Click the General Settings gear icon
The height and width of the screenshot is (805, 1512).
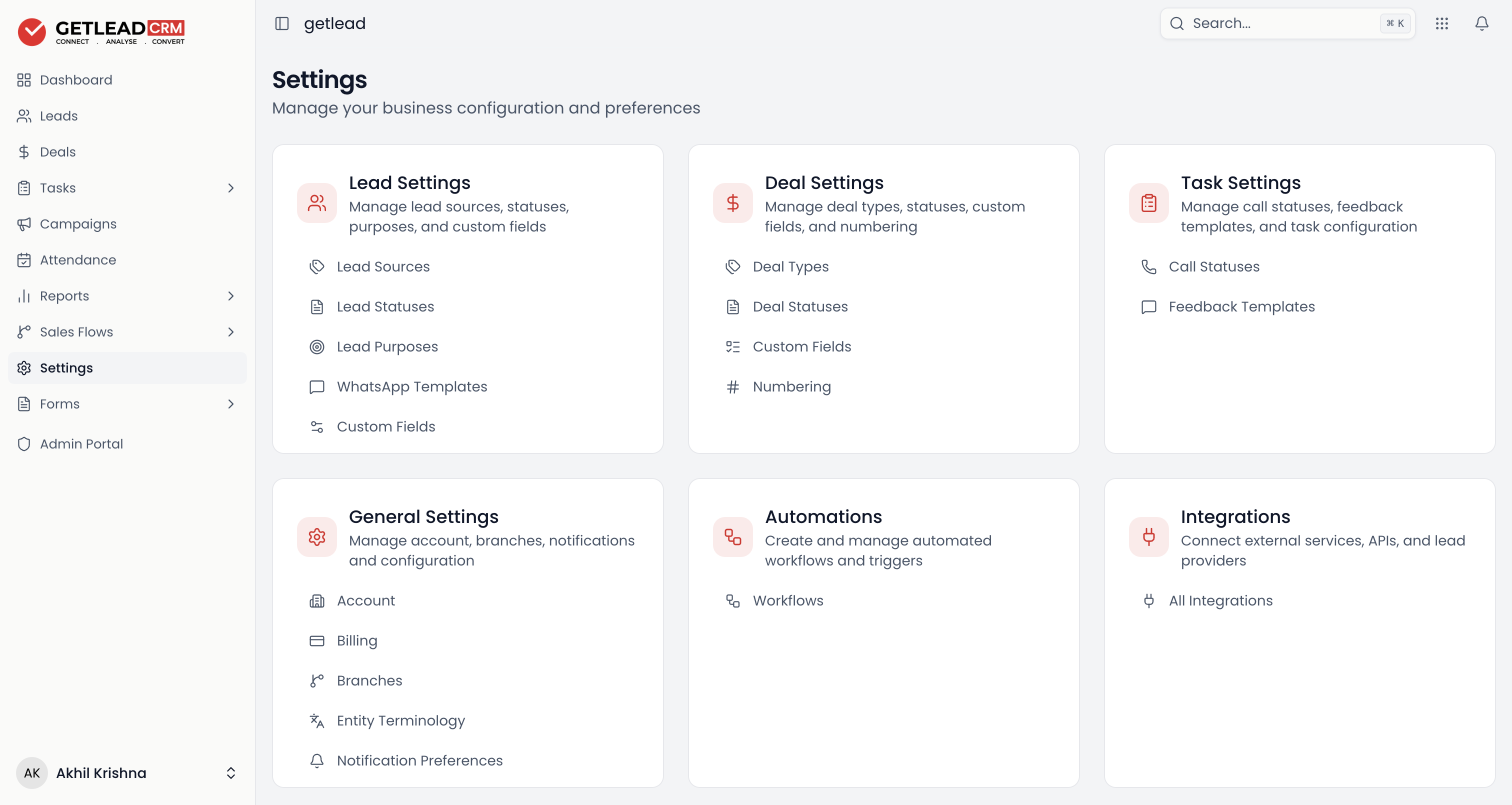pos(317,536)
